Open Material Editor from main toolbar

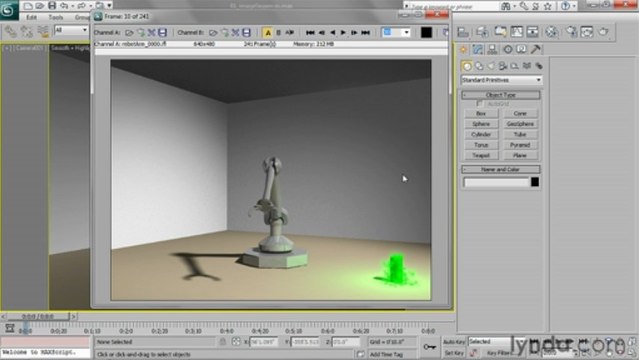point(552,32)
